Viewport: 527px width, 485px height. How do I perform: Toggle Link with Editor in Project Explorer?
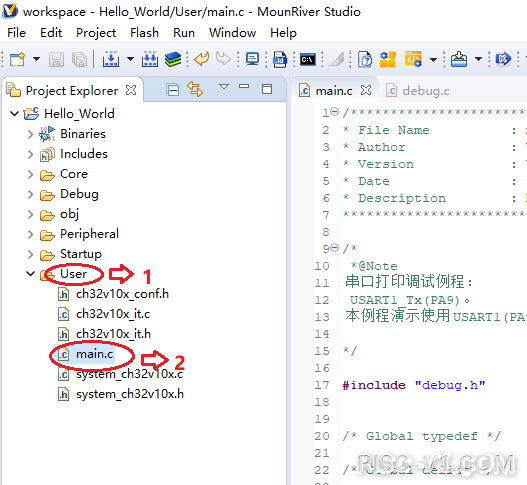click(x=195, y=89)
